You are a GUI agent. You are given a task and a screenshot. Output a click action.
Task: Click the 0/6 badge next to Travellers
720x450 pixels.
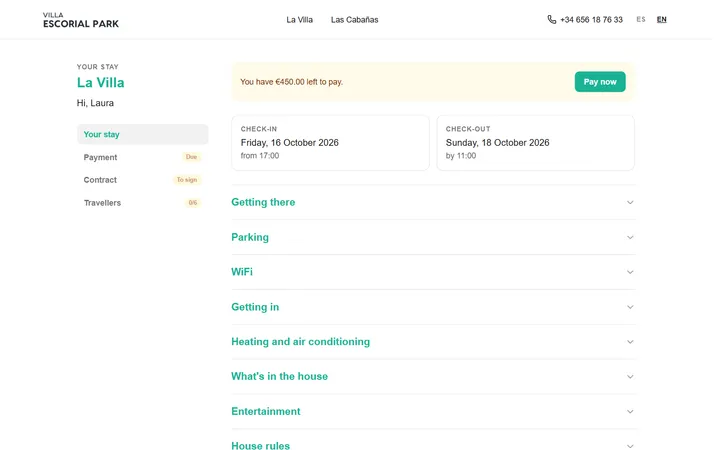pos(193,203)
